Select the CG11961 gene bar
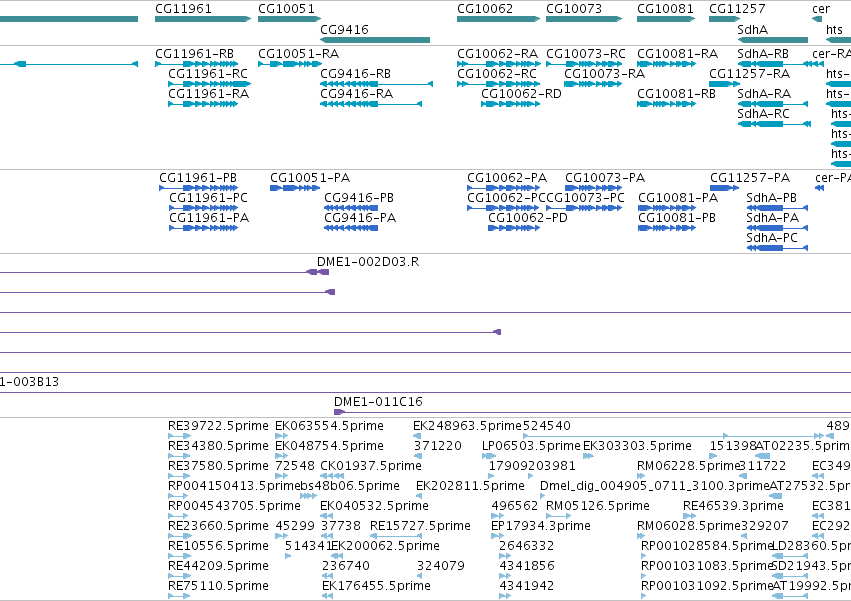Viewport: 851px width, 601px height. [203, 19]
